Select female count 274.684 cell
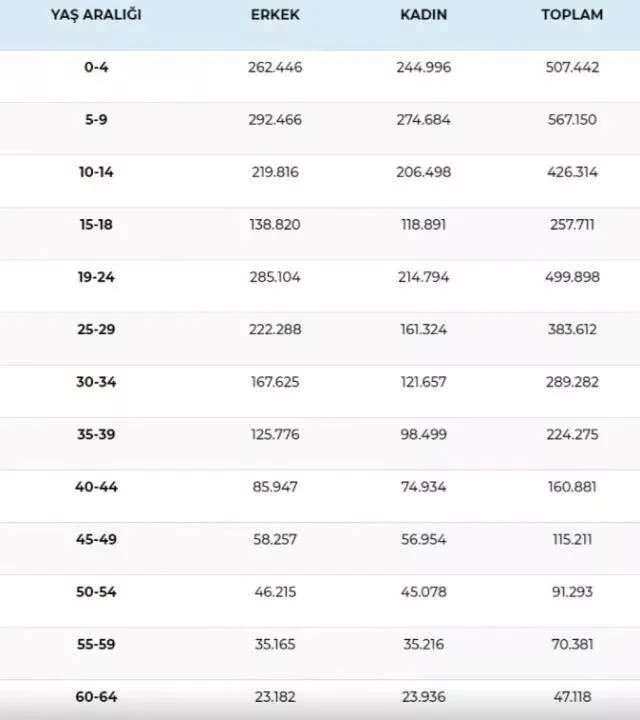640x720 pixels. coord(423,119)
